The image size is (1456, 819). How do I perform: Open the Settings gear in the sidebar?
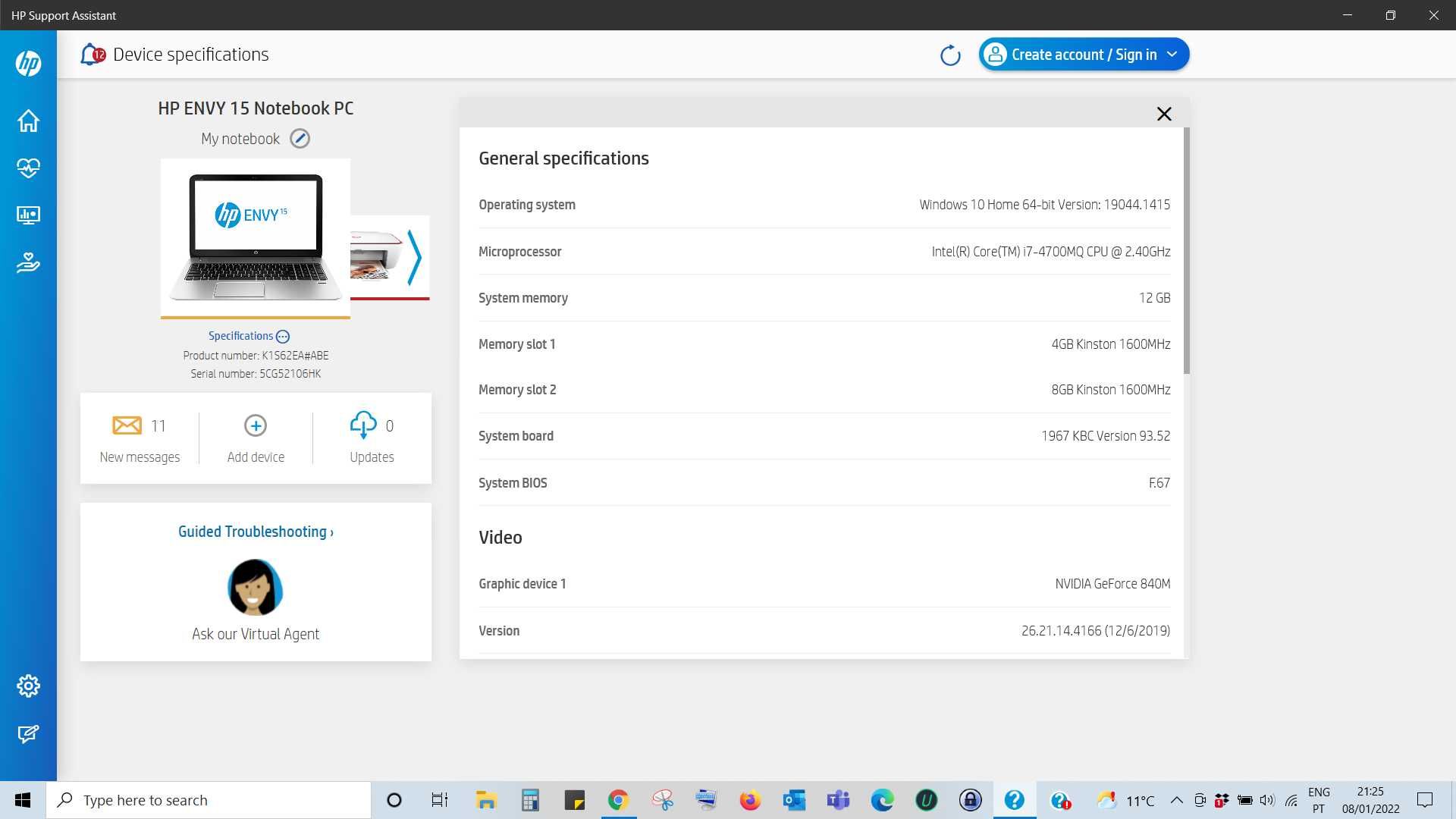click(28, 686)
